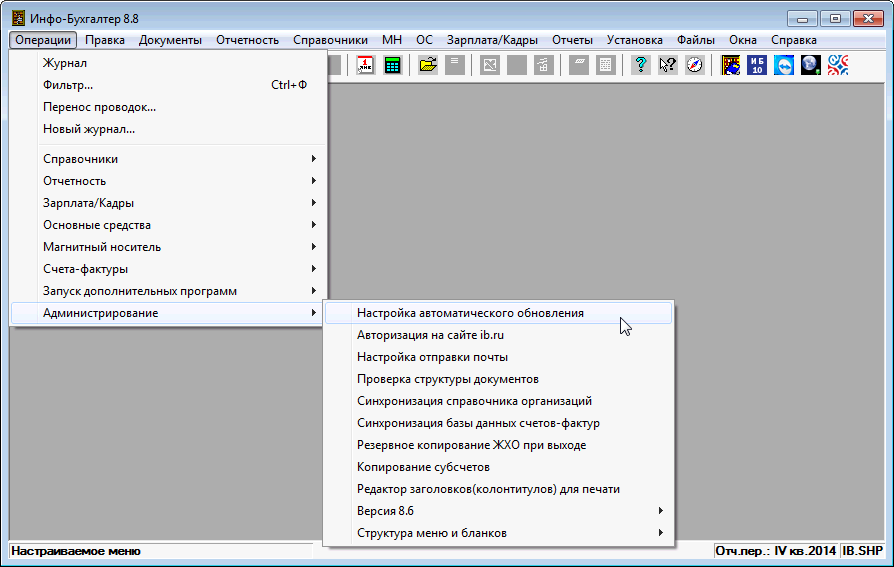Open the Документы menu
The width and height of the screenshot is (894, 567).
170,40
